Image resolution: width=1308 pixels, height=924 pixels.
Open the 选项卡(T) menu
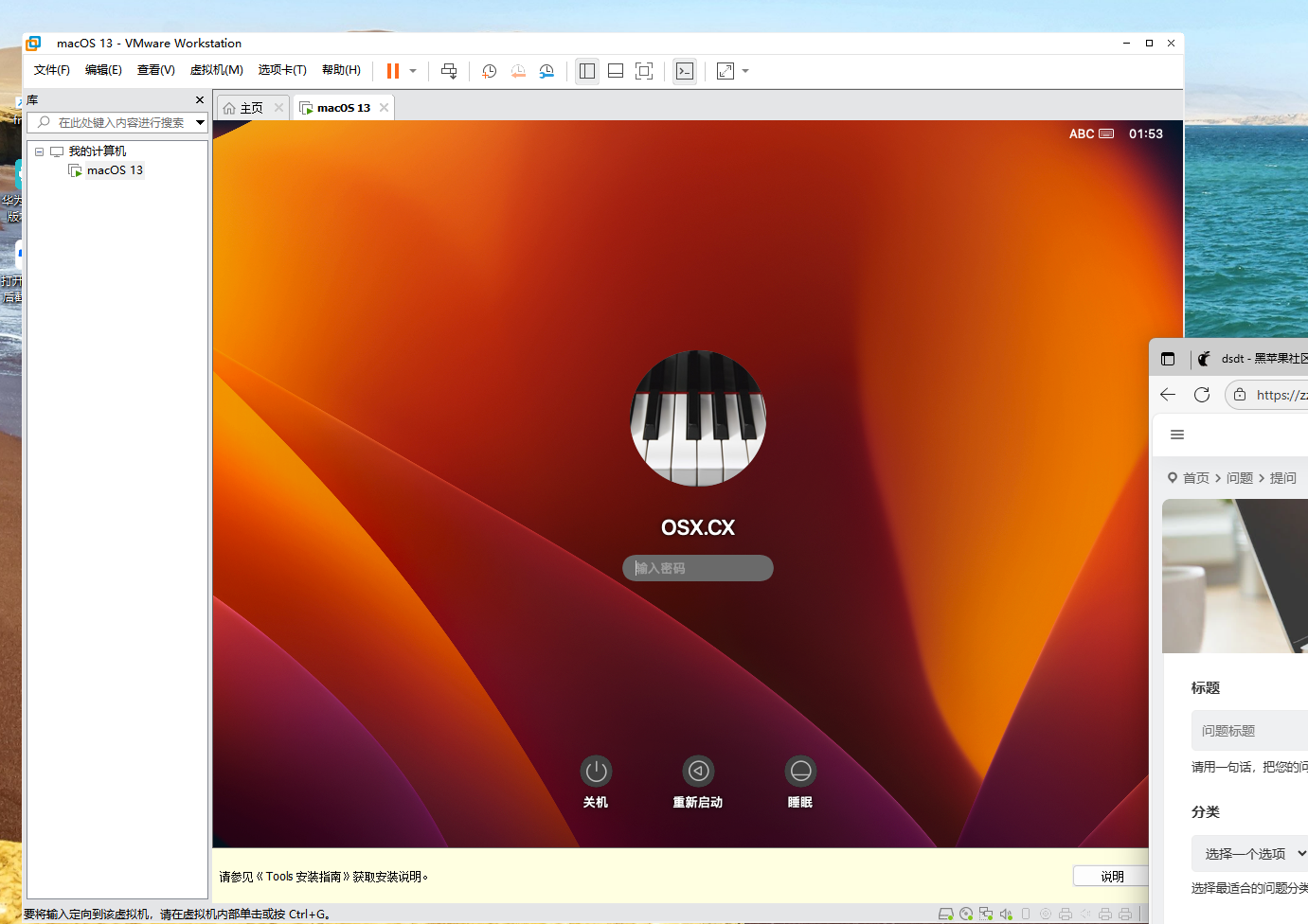click(282, 70)
